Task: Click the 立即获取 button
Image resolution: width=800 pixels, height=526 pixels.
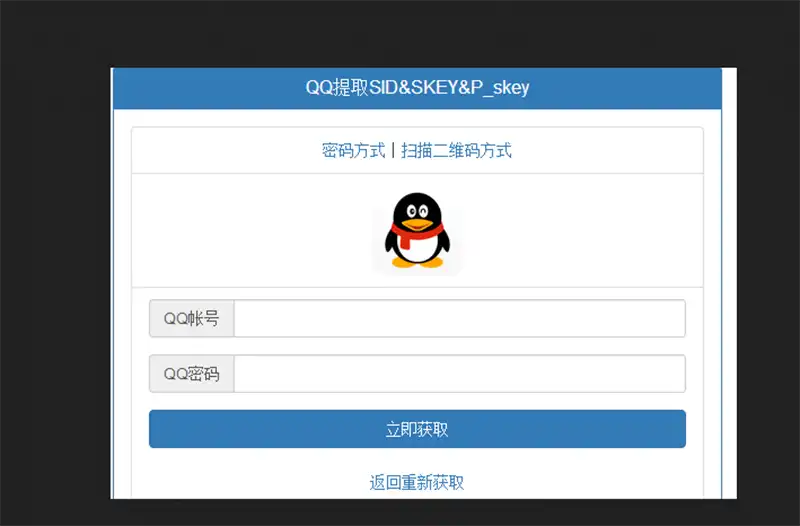Action: coord(417,429)
